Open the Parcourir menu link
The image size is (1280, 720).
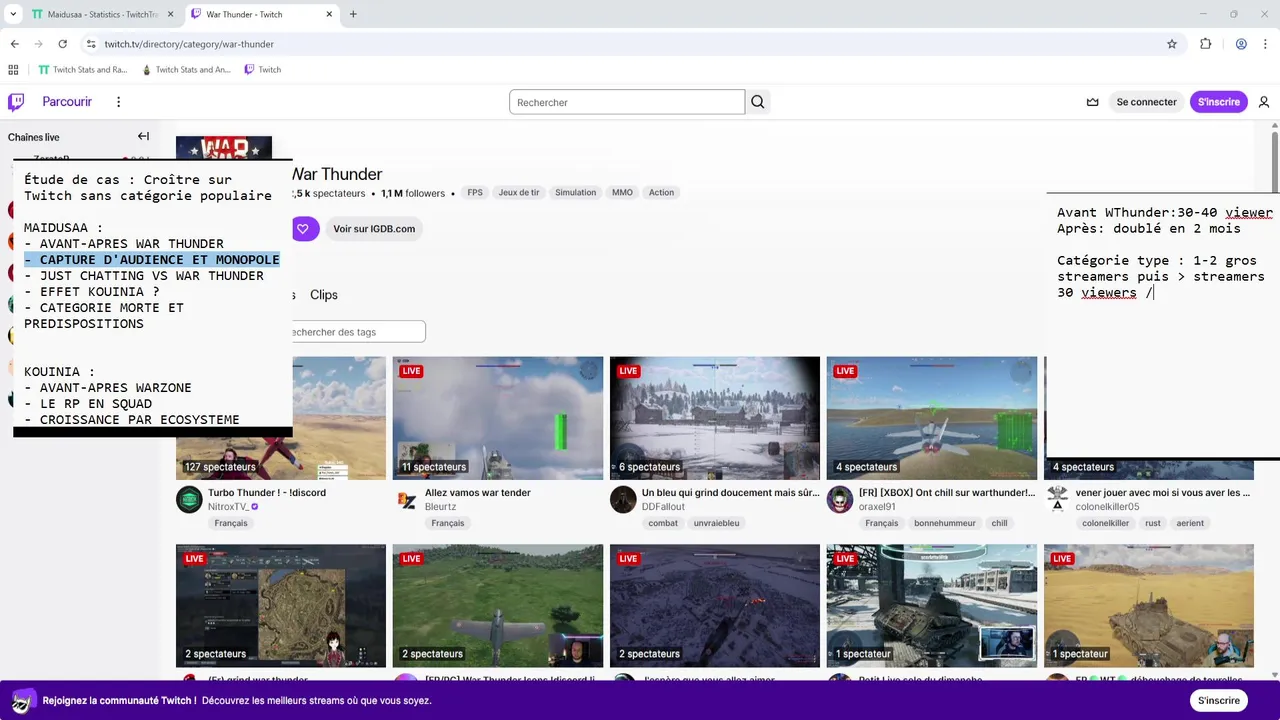point(67,102)
